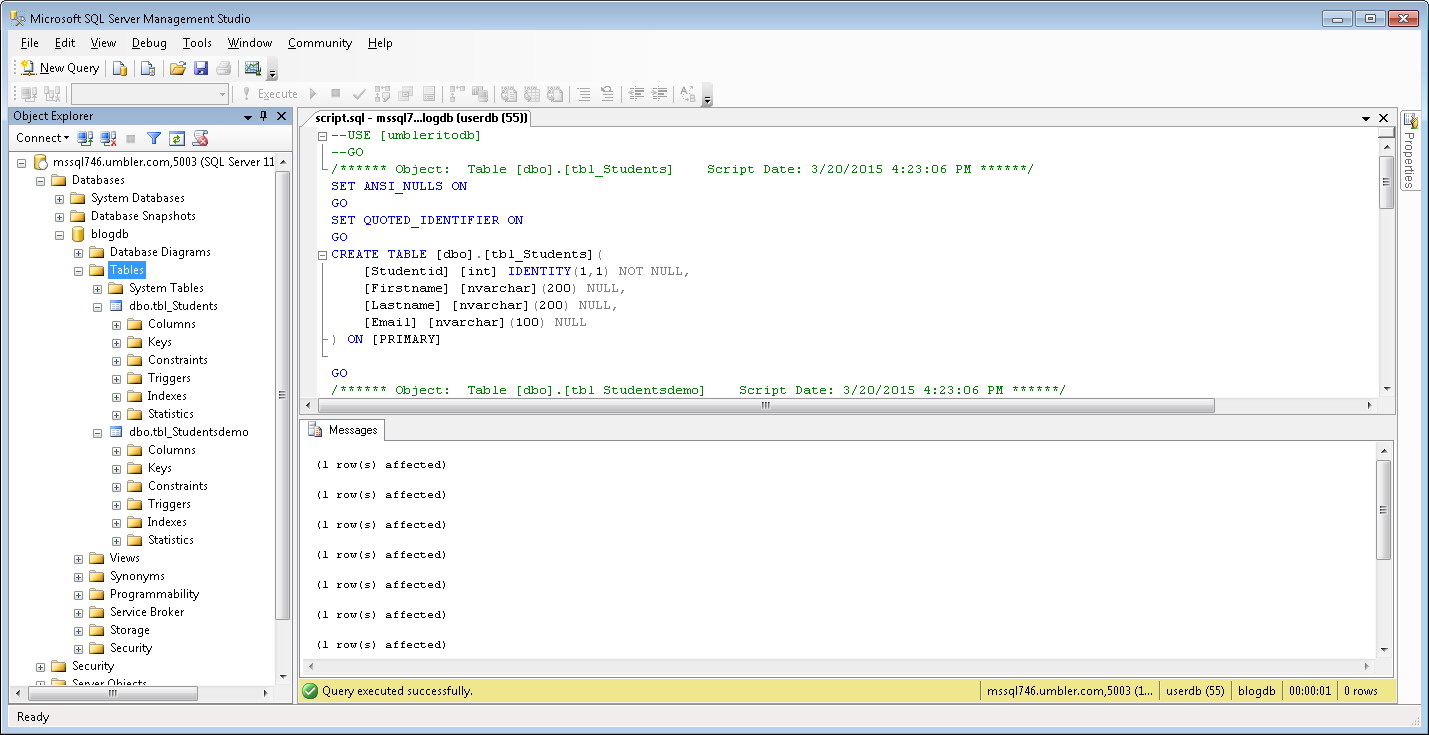This screenshot has width=1429, height=735.
Task: Select the mssql746.umbler.com,5003 server node
Action: click(x=164, y=162)
